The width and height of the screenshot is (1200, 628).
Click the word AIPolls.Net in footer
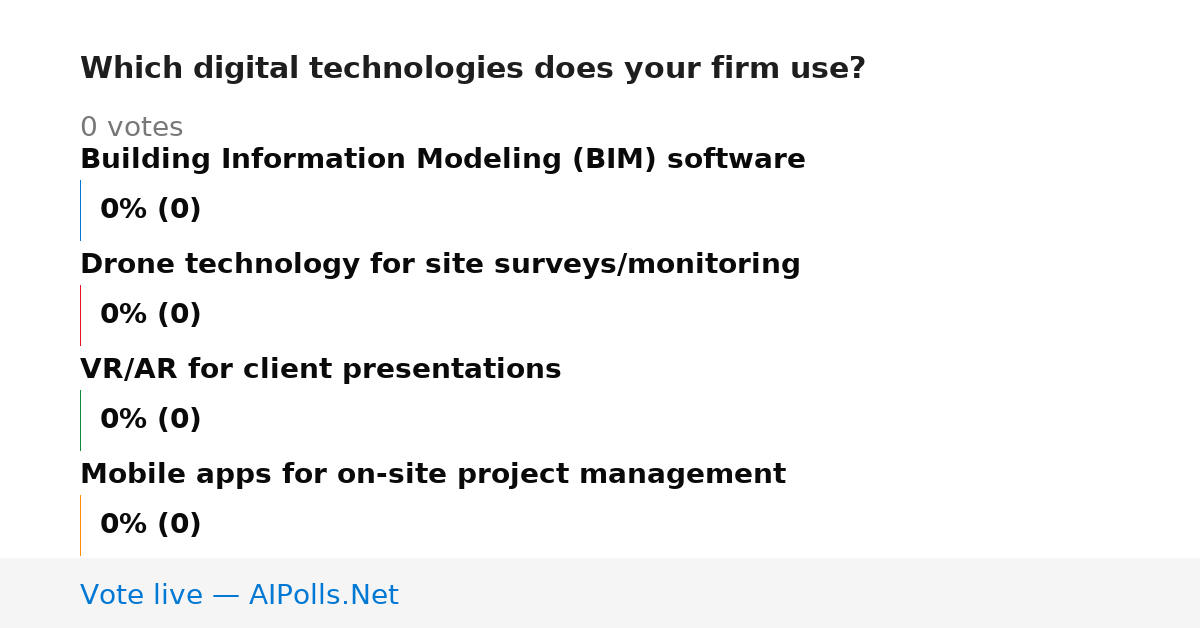tap(323, 595)
